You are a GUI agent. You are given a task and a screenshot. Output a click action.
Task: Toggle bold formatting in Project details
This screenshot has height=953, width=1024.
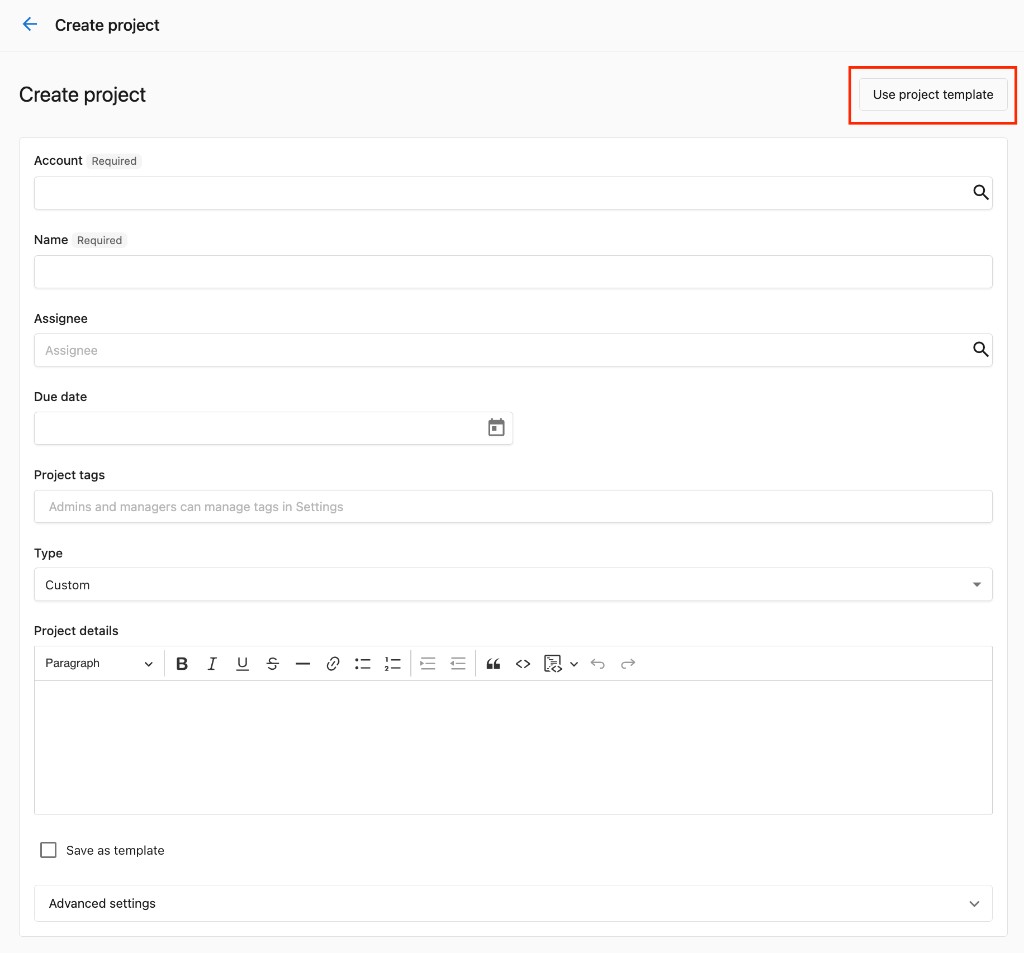click(182, 664)
